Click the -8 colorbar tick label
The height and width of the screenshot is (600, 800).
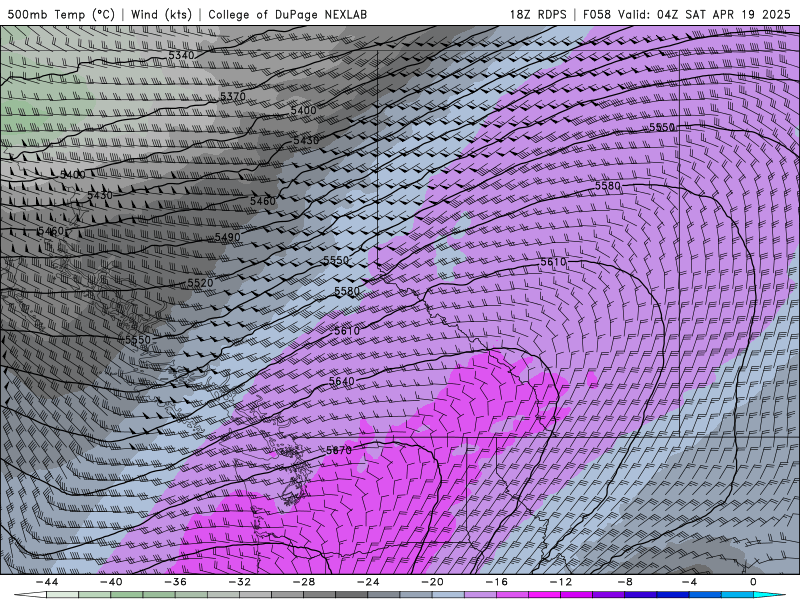click(x=626, y=582)
